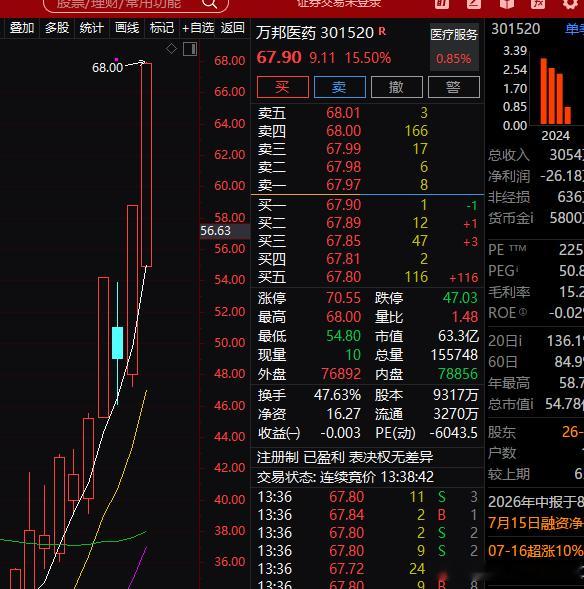Click the 注册制 已盈利 表决权无差异 line
Image resolution: width=584 pixels, height=589 pixels.
(345, 457)
